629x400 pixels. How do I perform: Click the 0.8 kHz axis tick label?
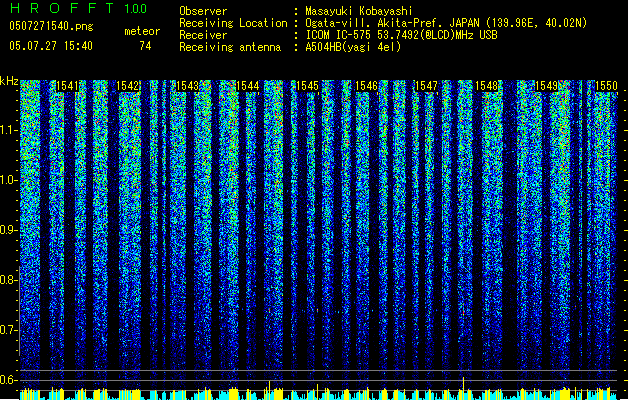click(8, 280)
